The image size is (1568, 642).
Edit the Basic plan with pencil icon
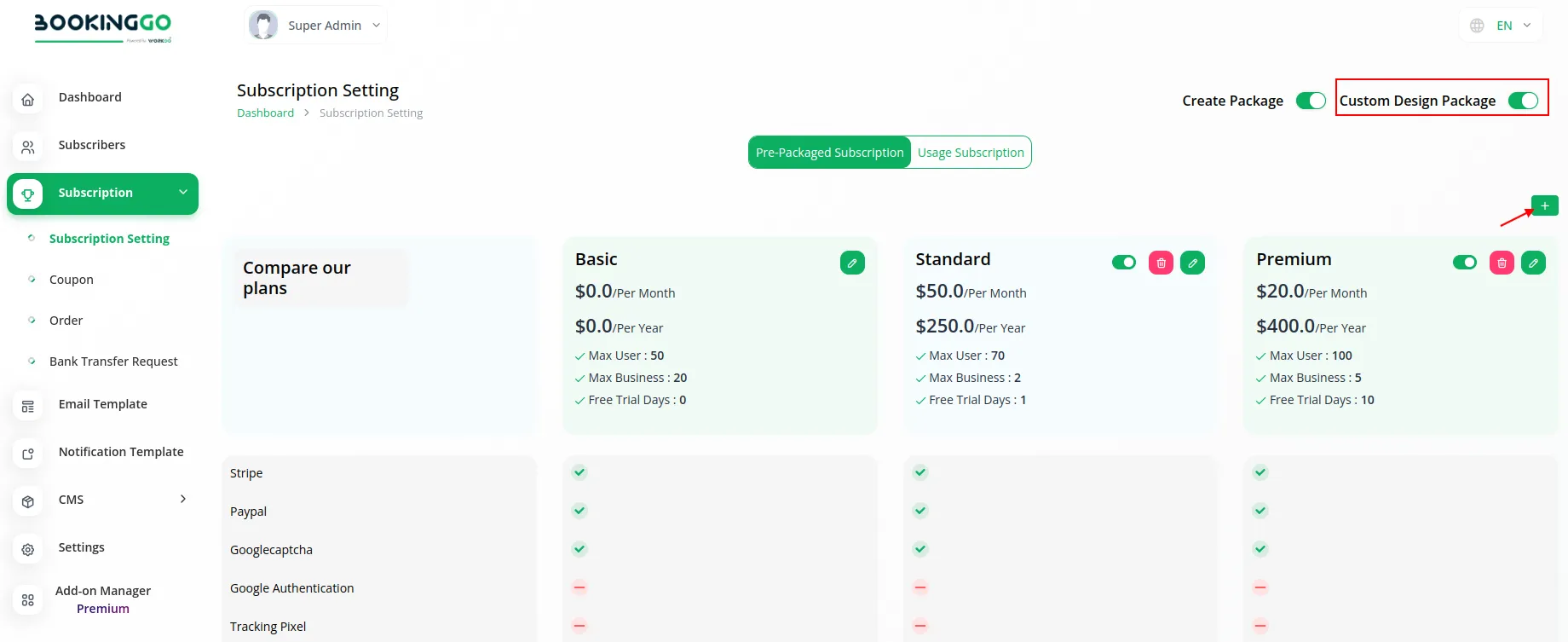(x=852, y=263)
